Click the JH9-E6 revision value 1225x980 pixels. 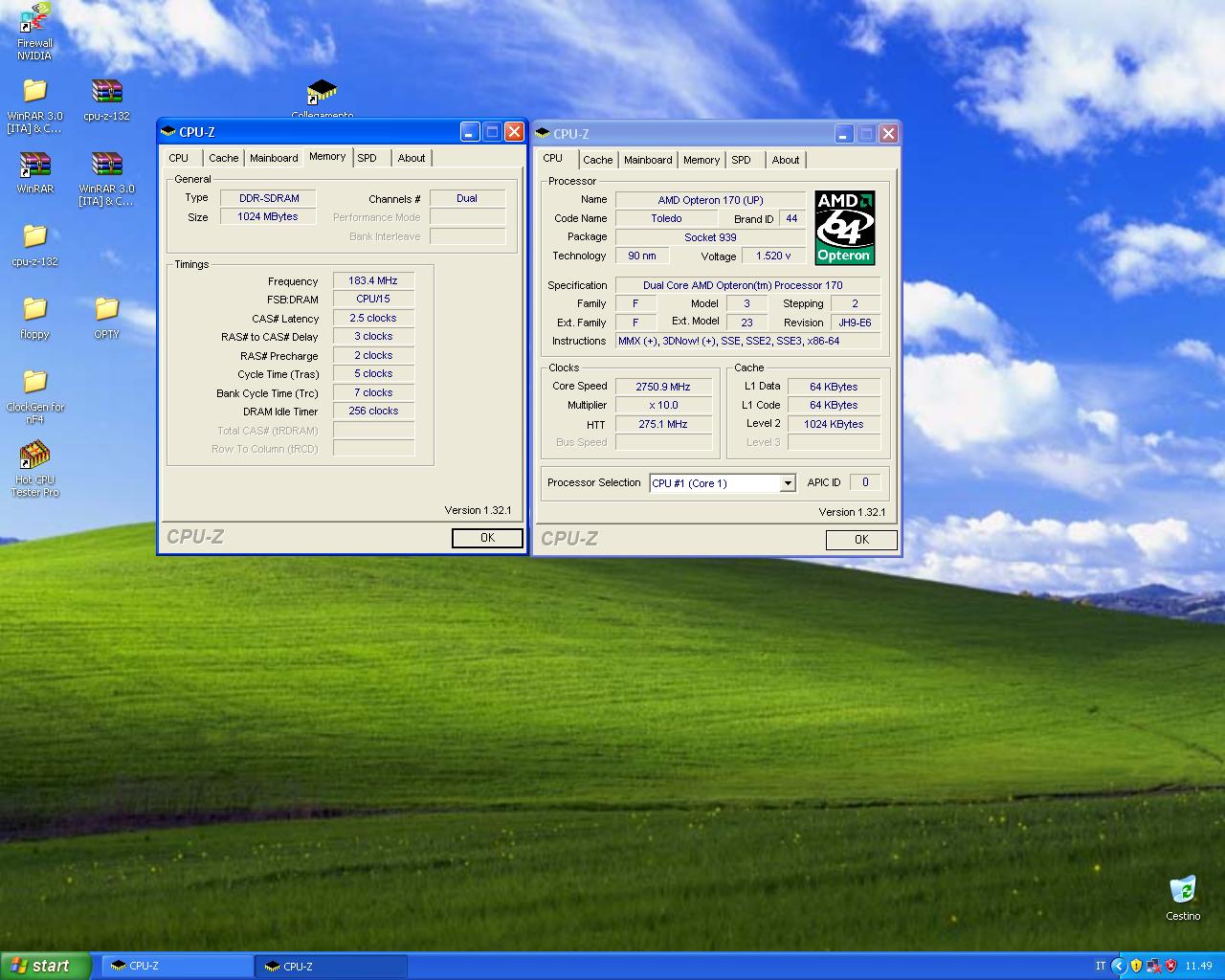pos(855,323)
